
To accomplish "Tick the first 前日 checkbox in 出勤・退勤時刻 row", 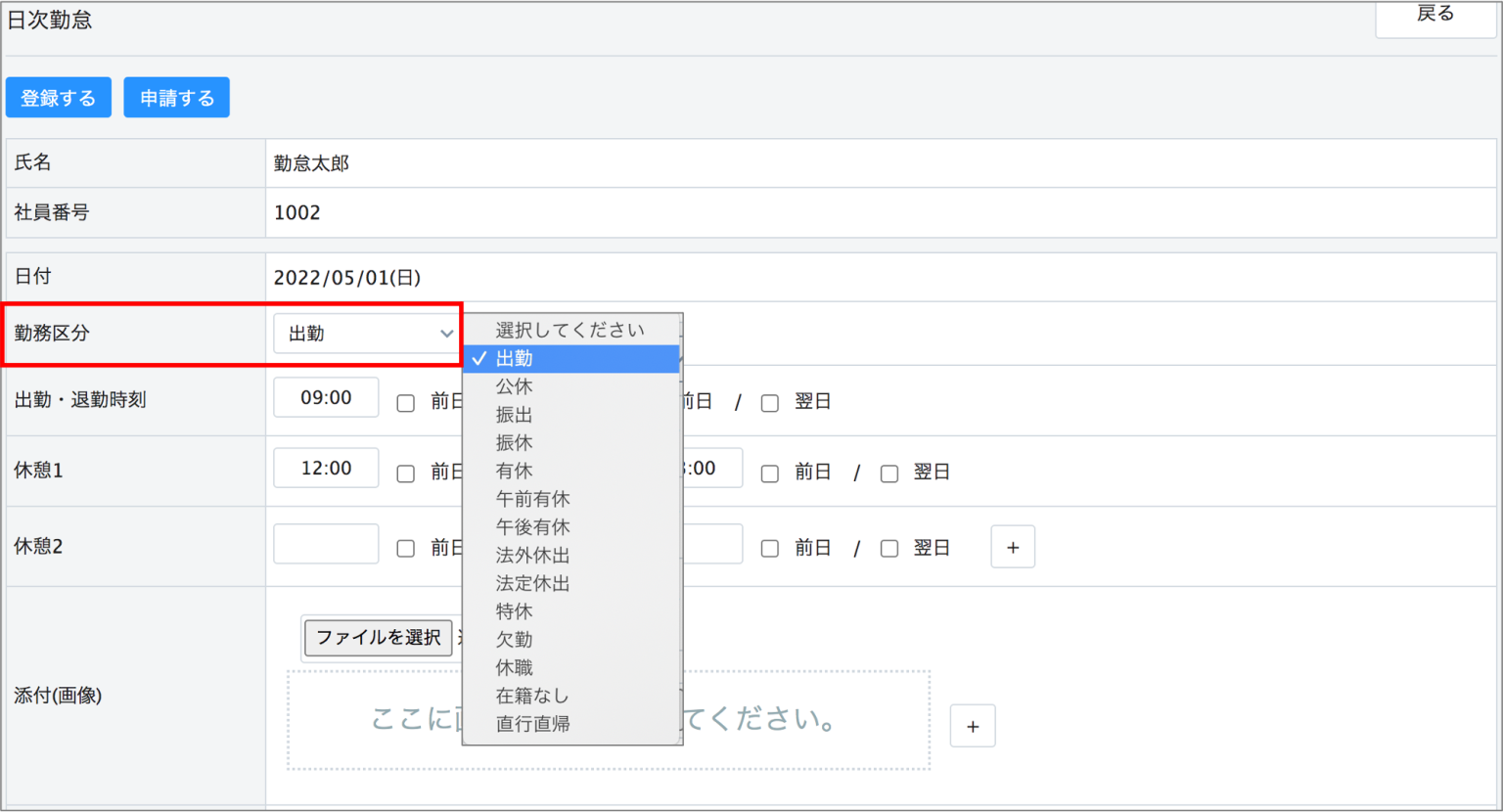I will [405, 403].
